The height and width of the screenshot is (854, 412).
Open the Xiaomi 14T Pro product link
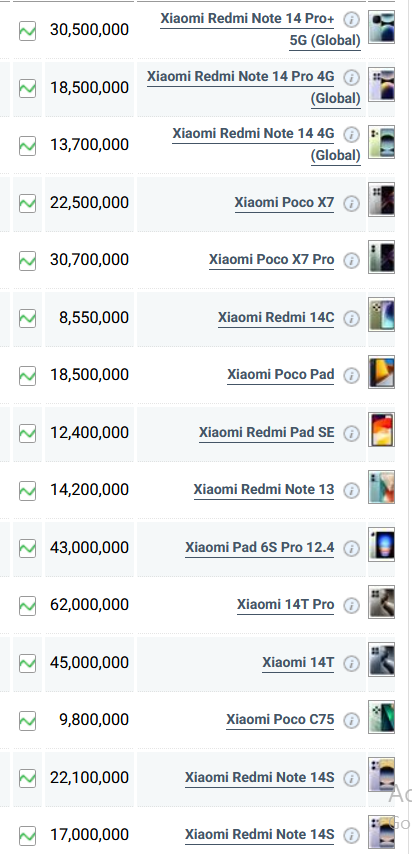point(286,605)
